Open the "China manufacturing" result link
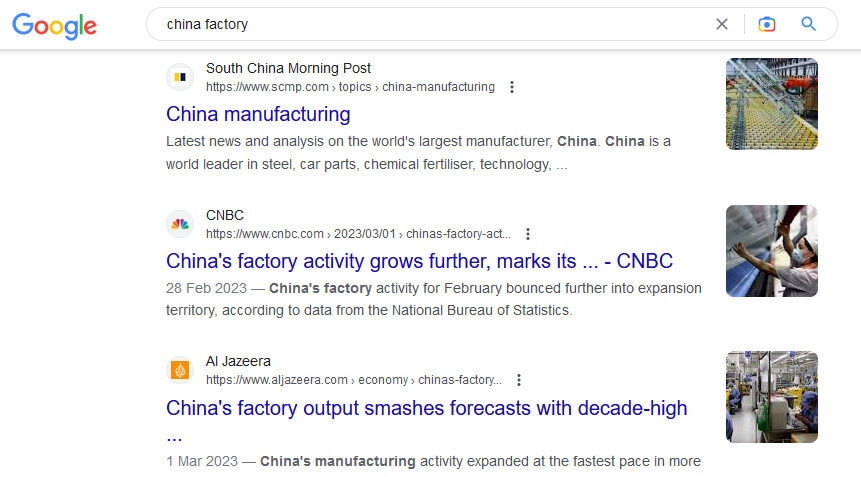Viewport: 861px width, 477px height. tap(258, 114)
